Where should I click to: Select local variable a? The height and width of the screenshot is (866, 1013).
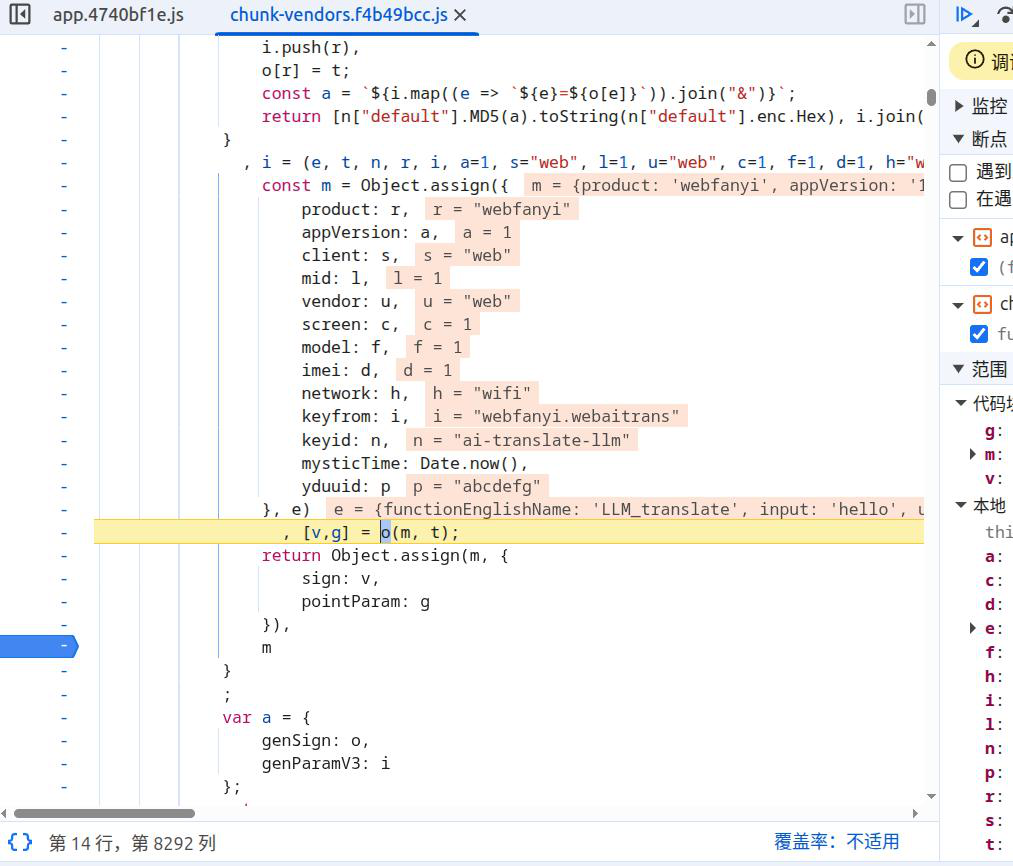(x=993, y=556)
